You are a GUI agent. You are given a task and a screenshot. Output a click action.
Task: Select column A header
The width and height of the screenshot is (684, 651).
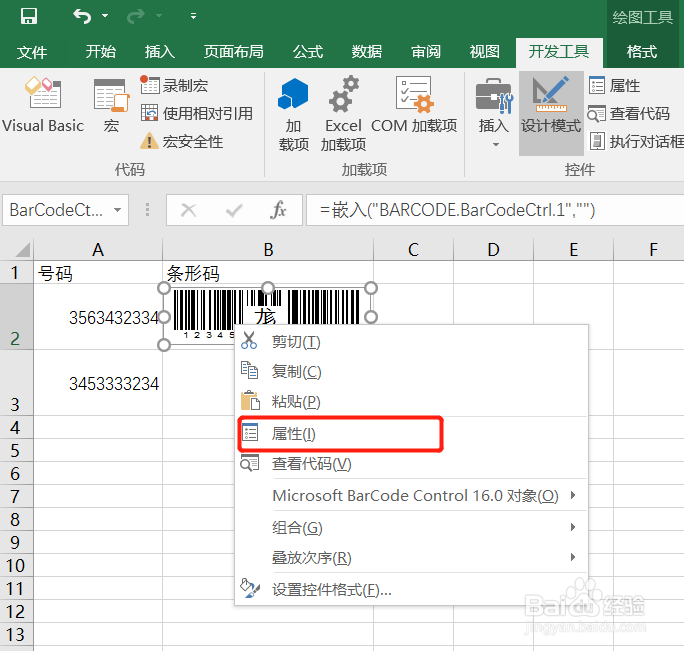coord(98,250)
